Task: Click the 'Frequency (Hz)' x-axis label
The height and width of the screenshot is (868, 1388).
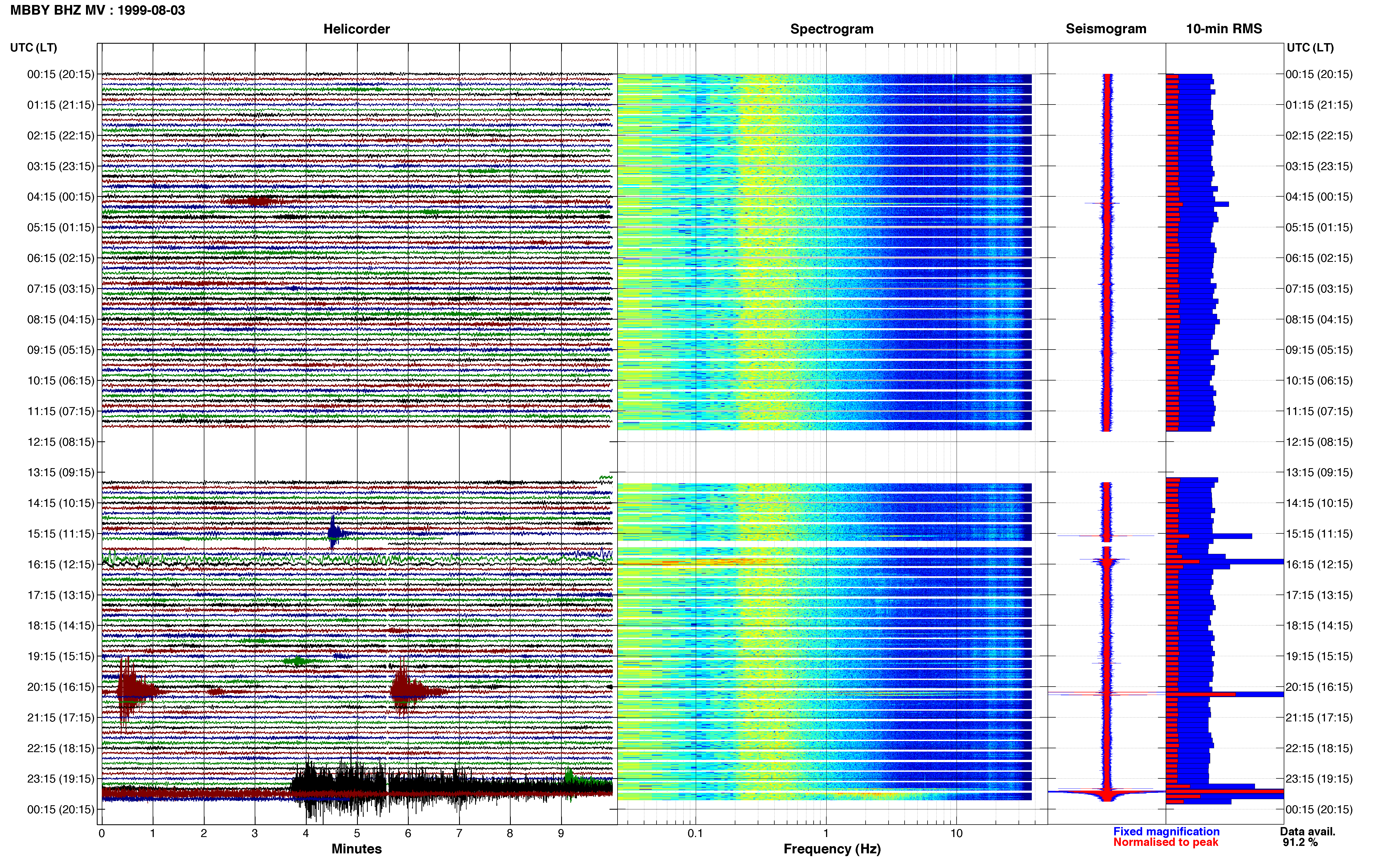Action: coord(832,849)
